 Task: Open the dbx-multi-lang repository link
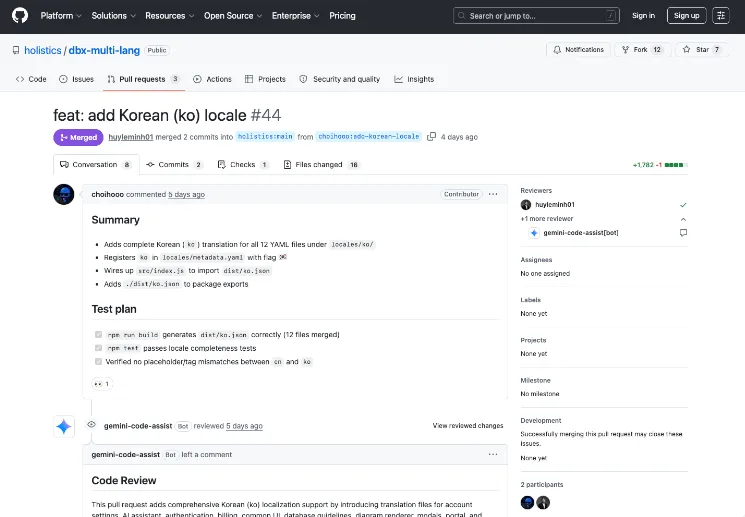(x=104, y=50)
